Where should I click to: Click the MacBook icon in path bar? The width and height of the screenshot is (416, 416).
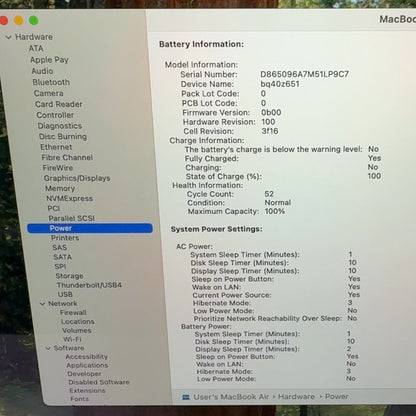[x=186, y=397]
